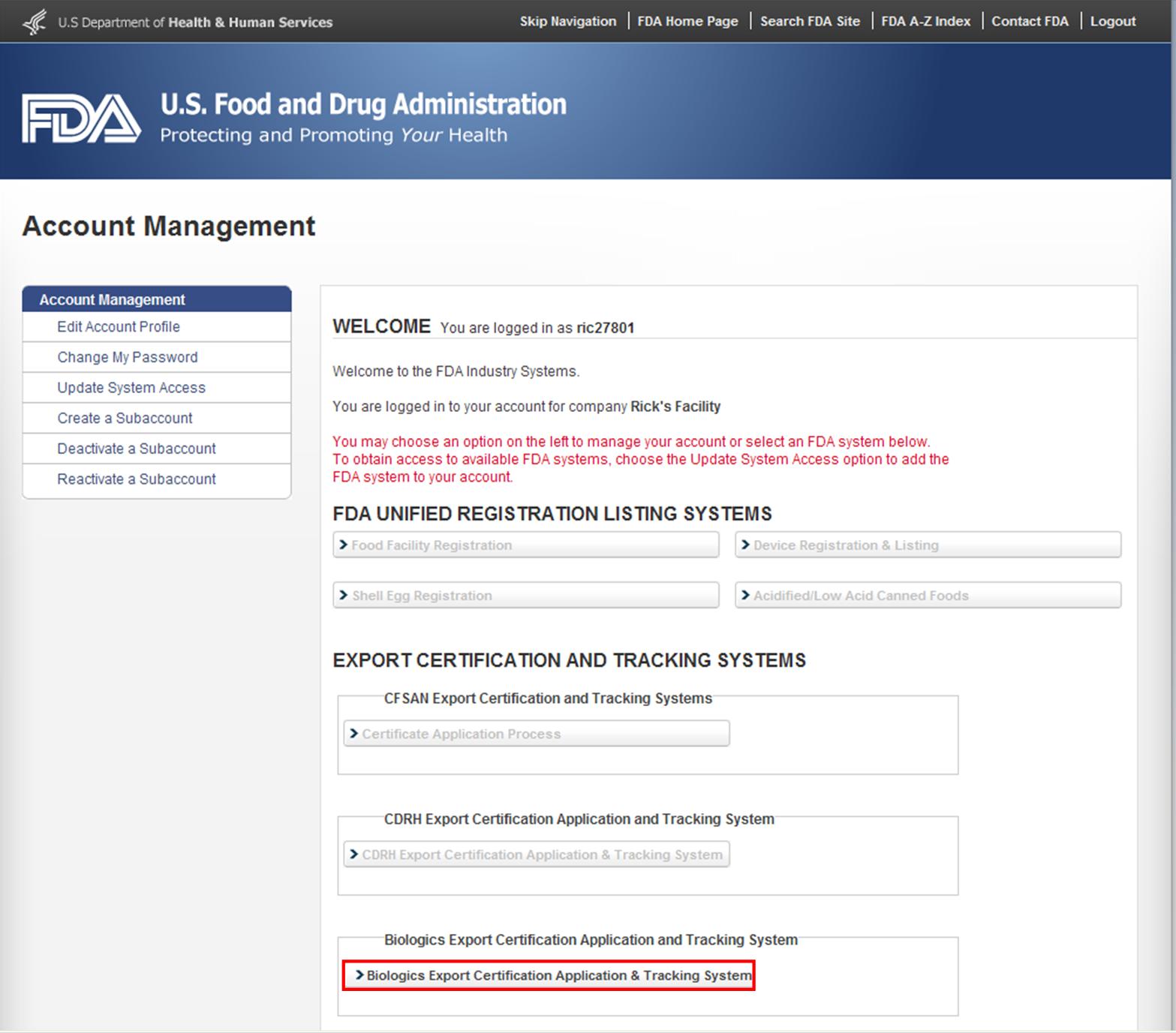
Task: Click Skip Navigation in the top bar
Action: point(568,21)
